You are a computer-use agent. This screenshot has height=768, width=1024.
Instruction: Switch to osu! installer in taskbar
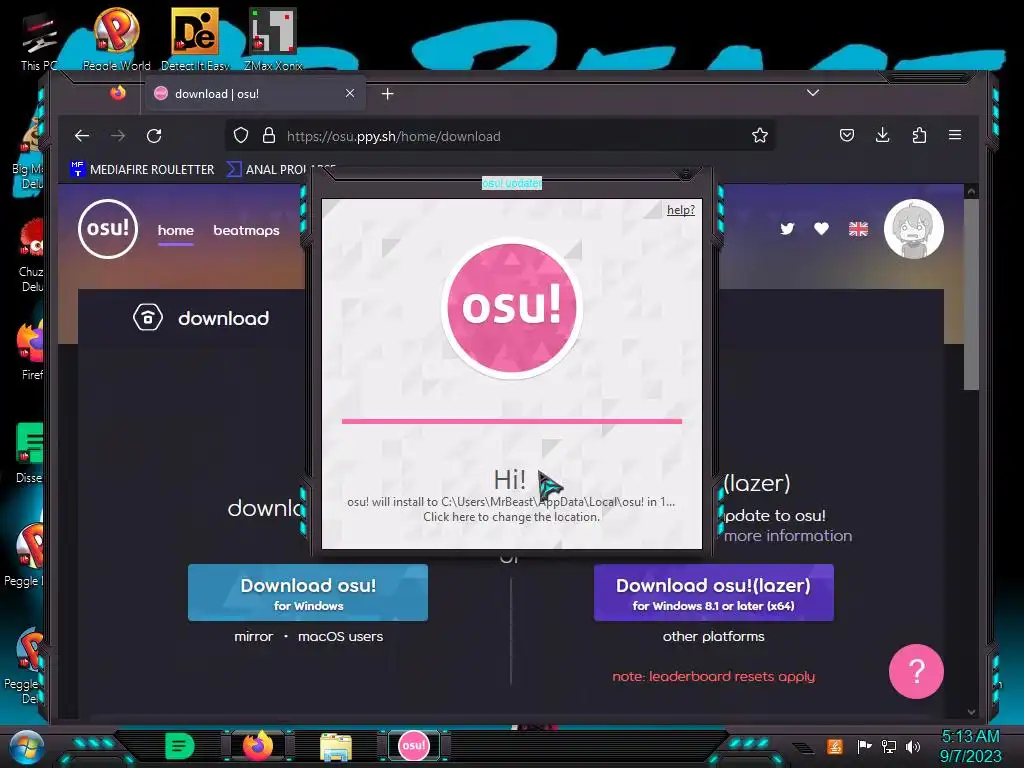coord(413,746)
